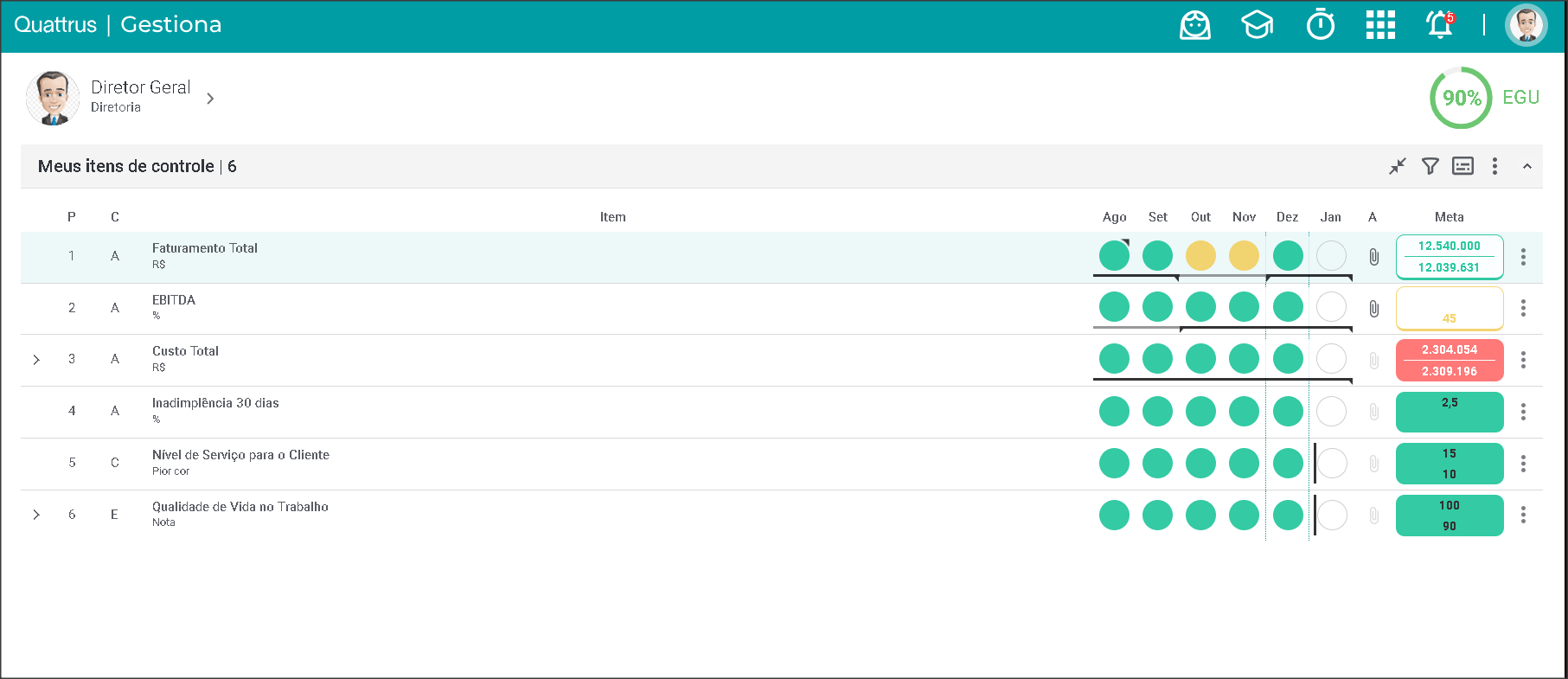The height and width of the screenshot is (679, 1568).
Task: Open the panel header three-dot options menu
Action: 1494,166
